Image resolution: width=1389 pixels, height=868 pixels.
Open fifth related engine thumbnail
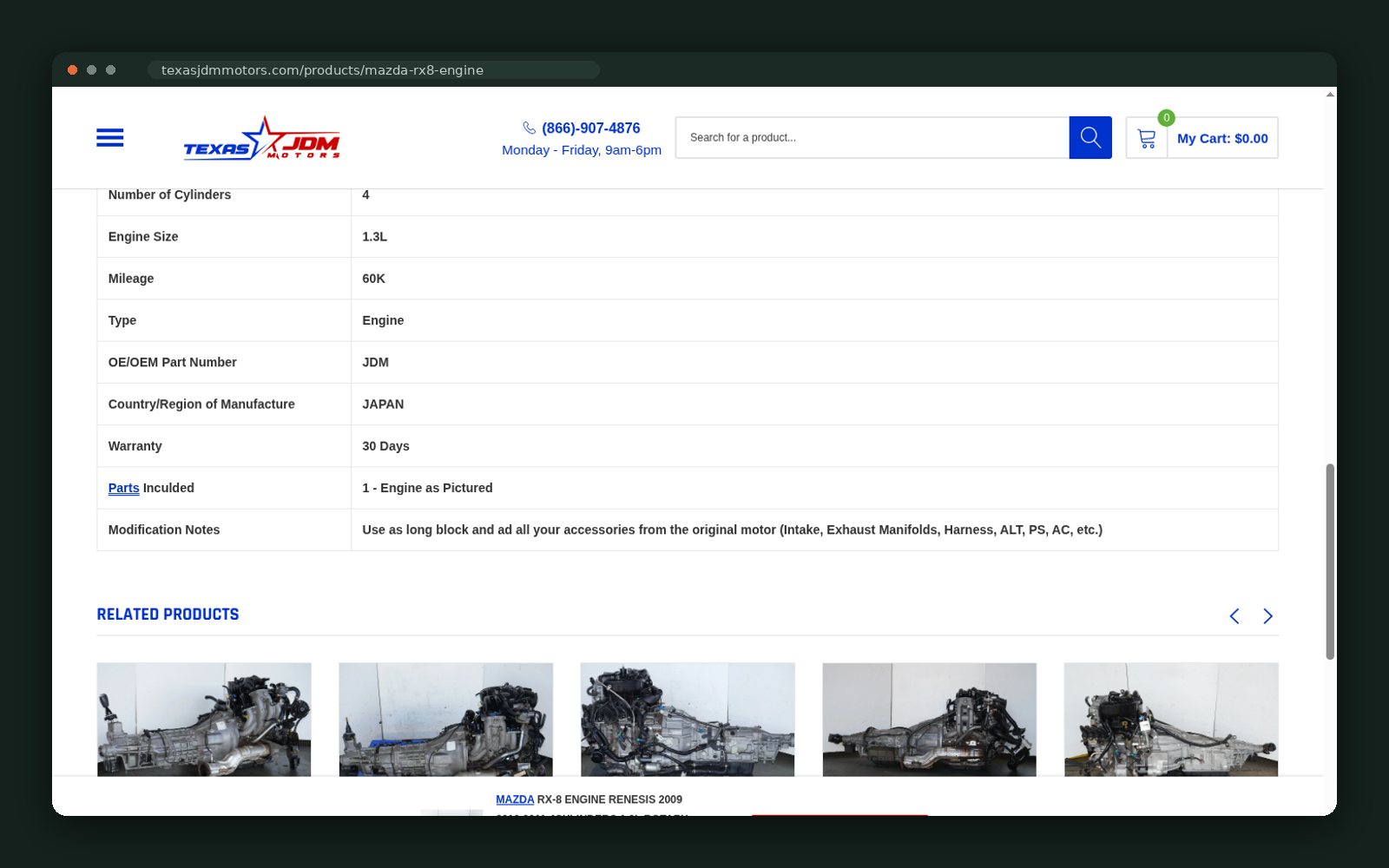pos(1171,720)
